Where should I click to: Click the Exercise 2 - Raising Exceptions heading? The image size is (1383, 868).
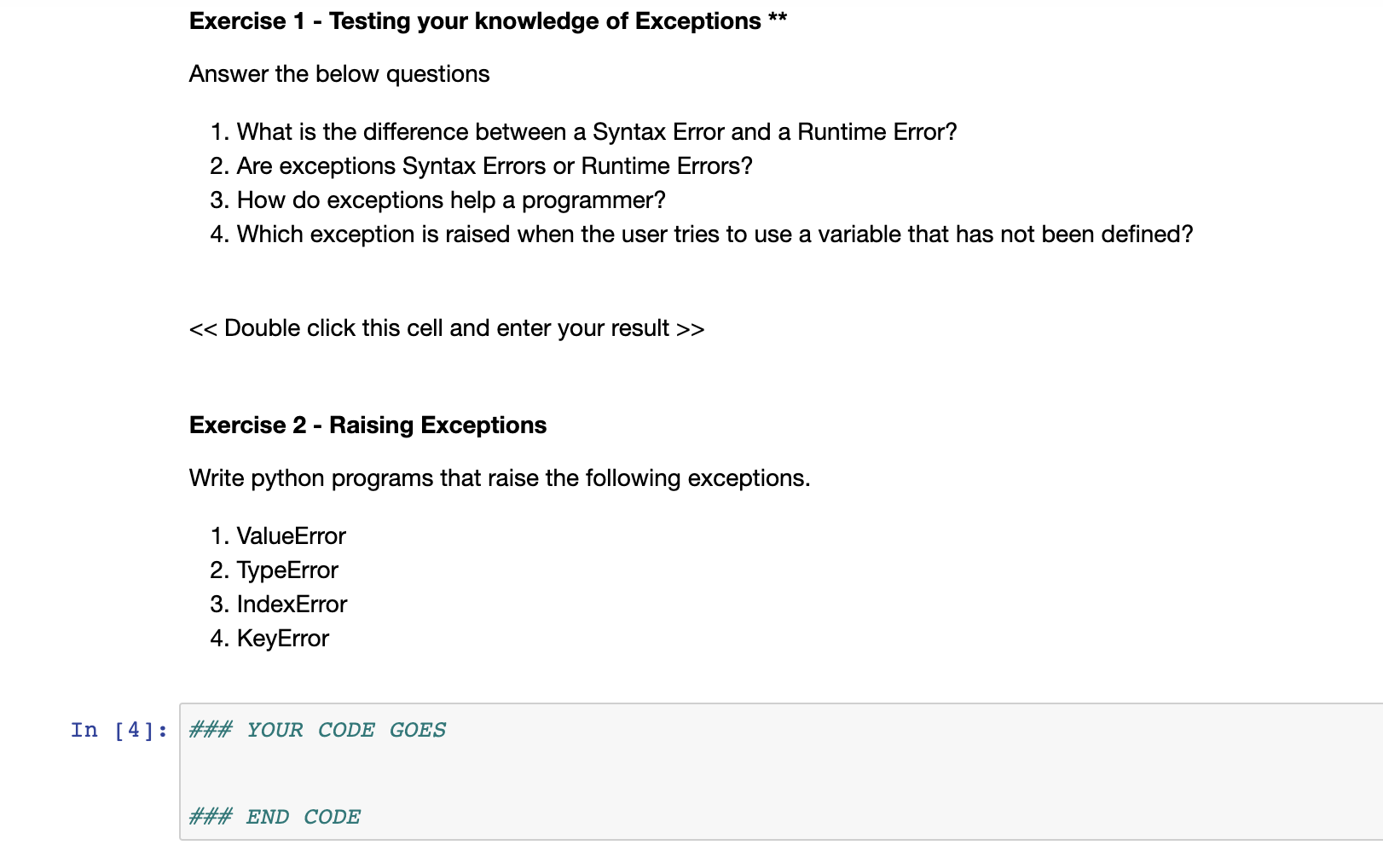(x=367, y=425)
